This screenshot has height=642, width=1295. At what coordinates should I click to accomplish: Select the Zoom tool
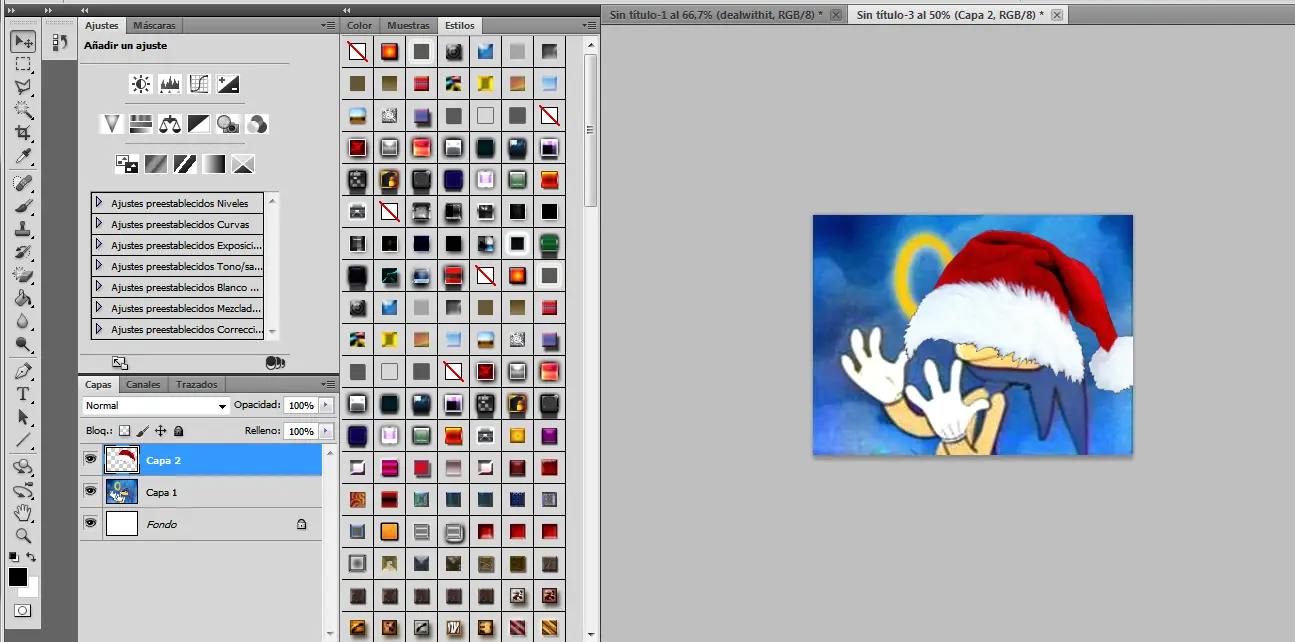tap(22, 536)
